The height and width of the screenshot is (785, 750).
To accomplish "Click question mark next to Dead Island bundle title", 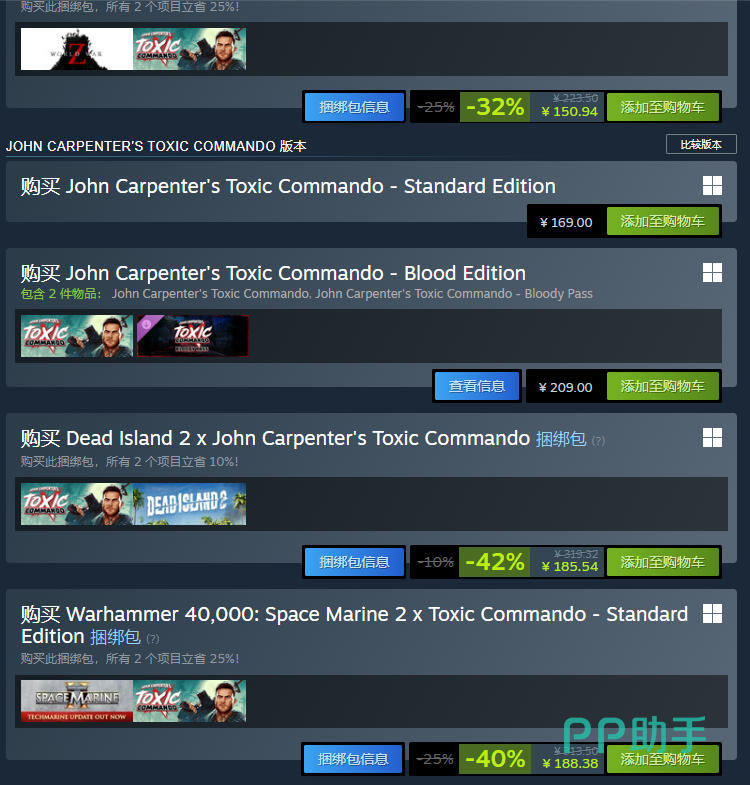I will [x=598, y=441].
